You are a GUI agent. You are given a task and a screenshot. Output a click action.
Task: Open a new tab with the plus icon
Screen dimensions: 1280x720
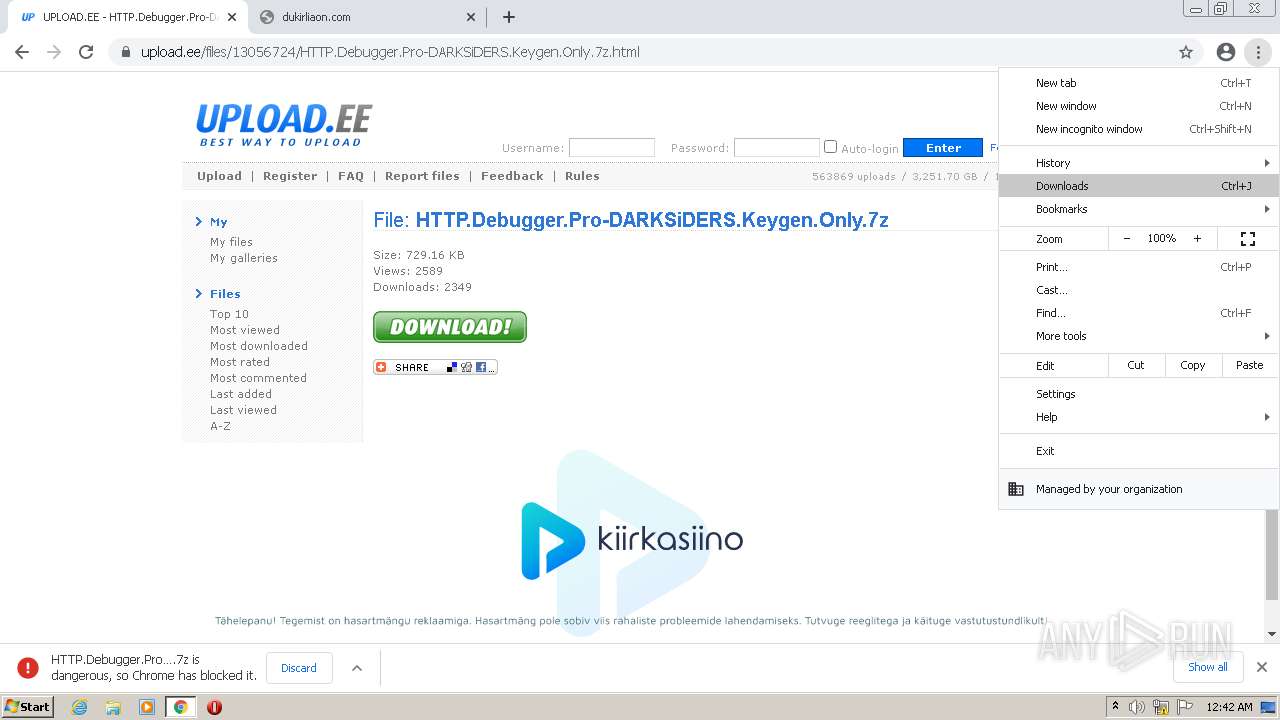tap(509, 17)
